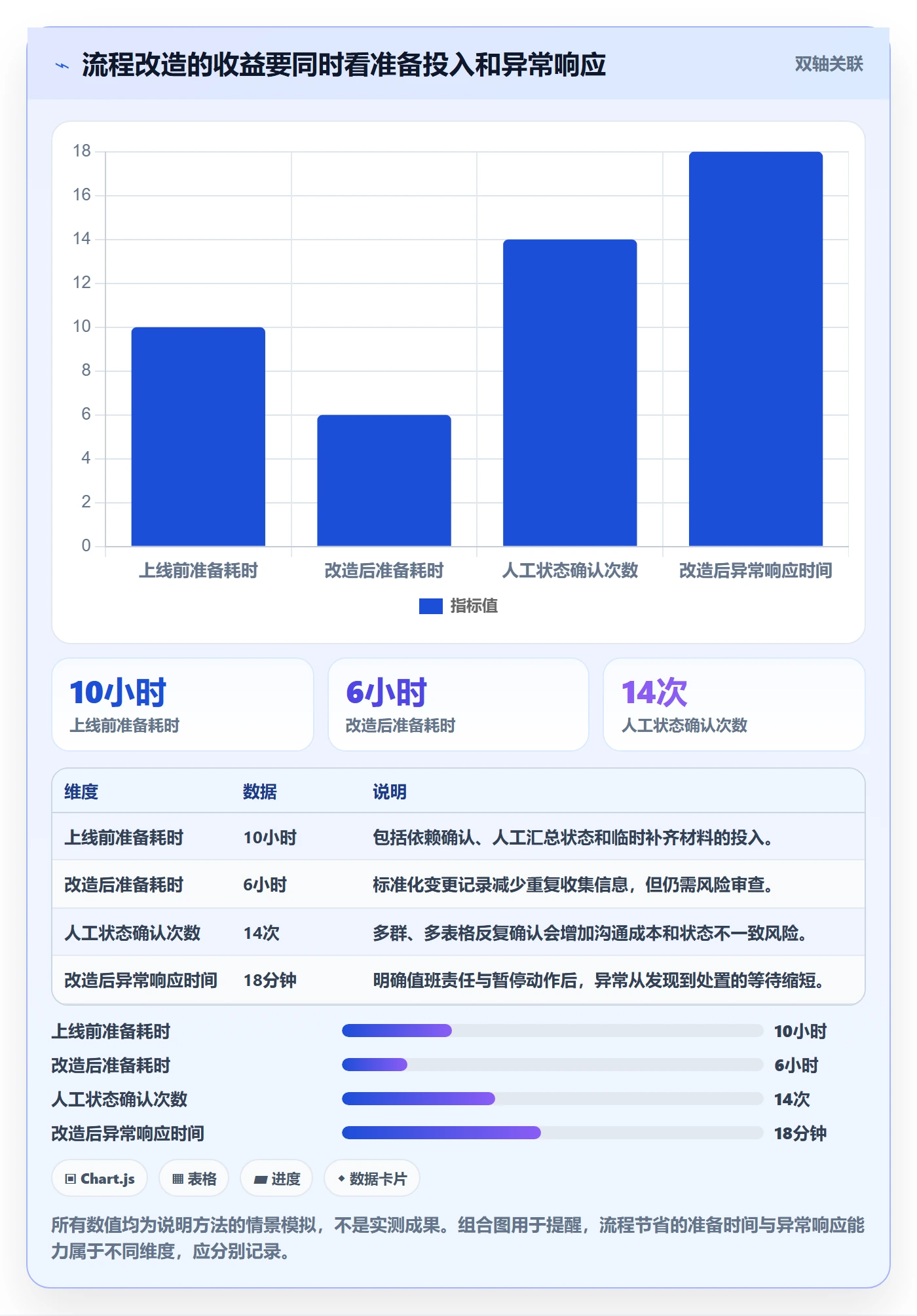917x1316 pixels.
Task: Click the 数据 column header
Action: (x=260, y=792)
